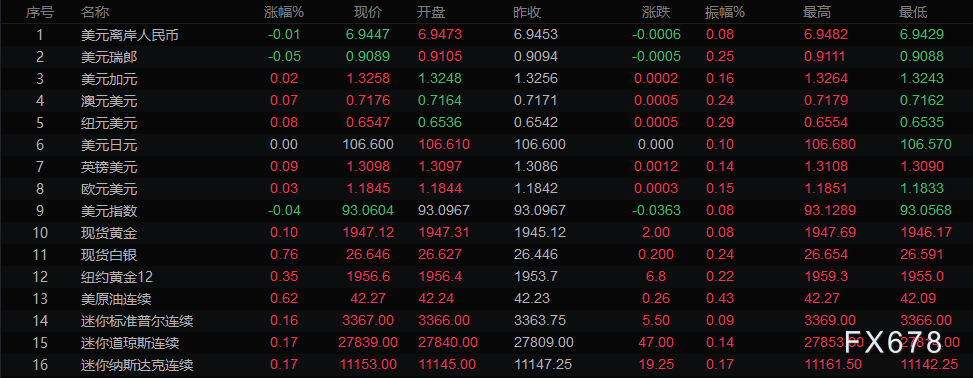Sort by the 最高 column header
This screenshot has height=378, width=973.
click(817, 12)
